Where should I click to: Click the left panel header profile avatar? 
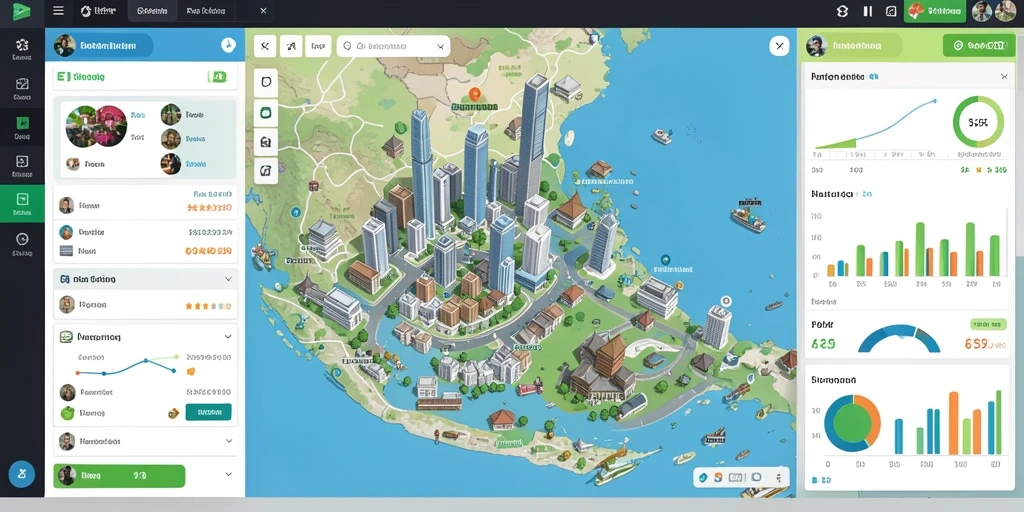tap(65, 45)
